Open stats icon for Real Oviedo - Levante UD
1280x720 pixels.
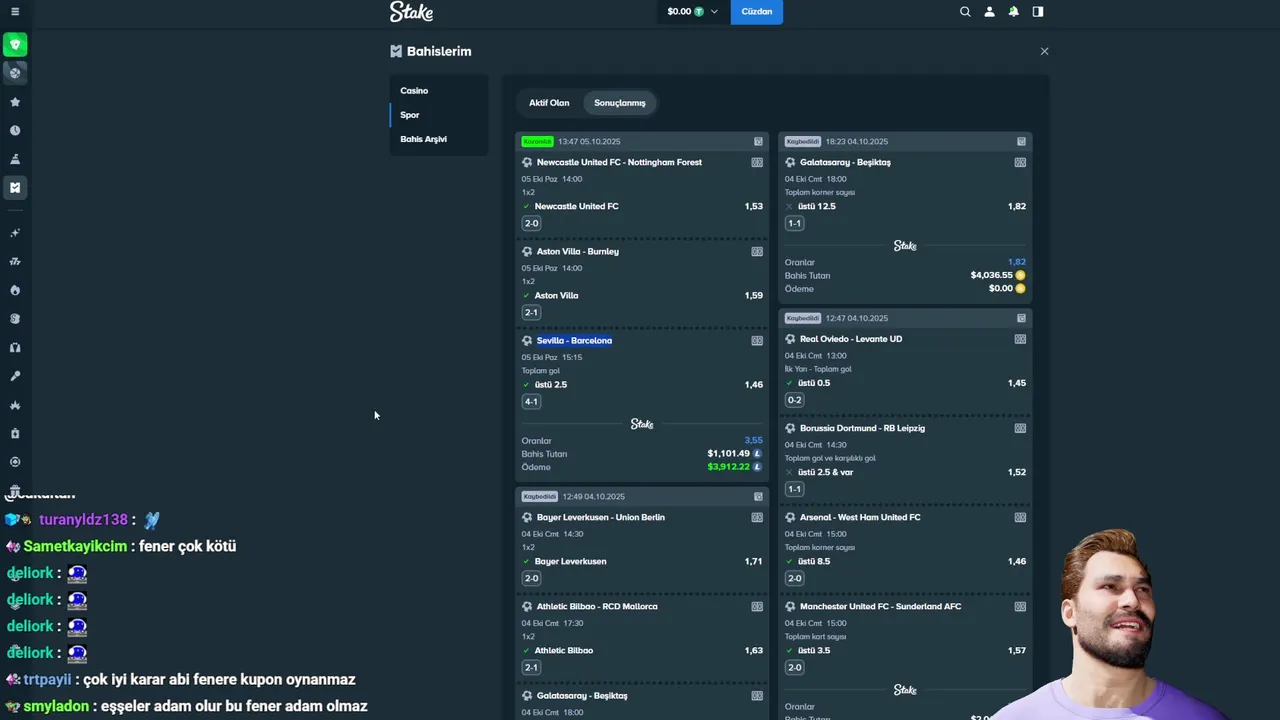coord(1020,339)
